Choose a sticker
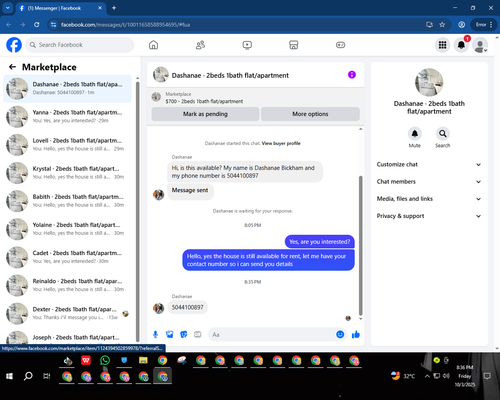The height and width of the screenshot is (400, 500). tap(184, 334)
